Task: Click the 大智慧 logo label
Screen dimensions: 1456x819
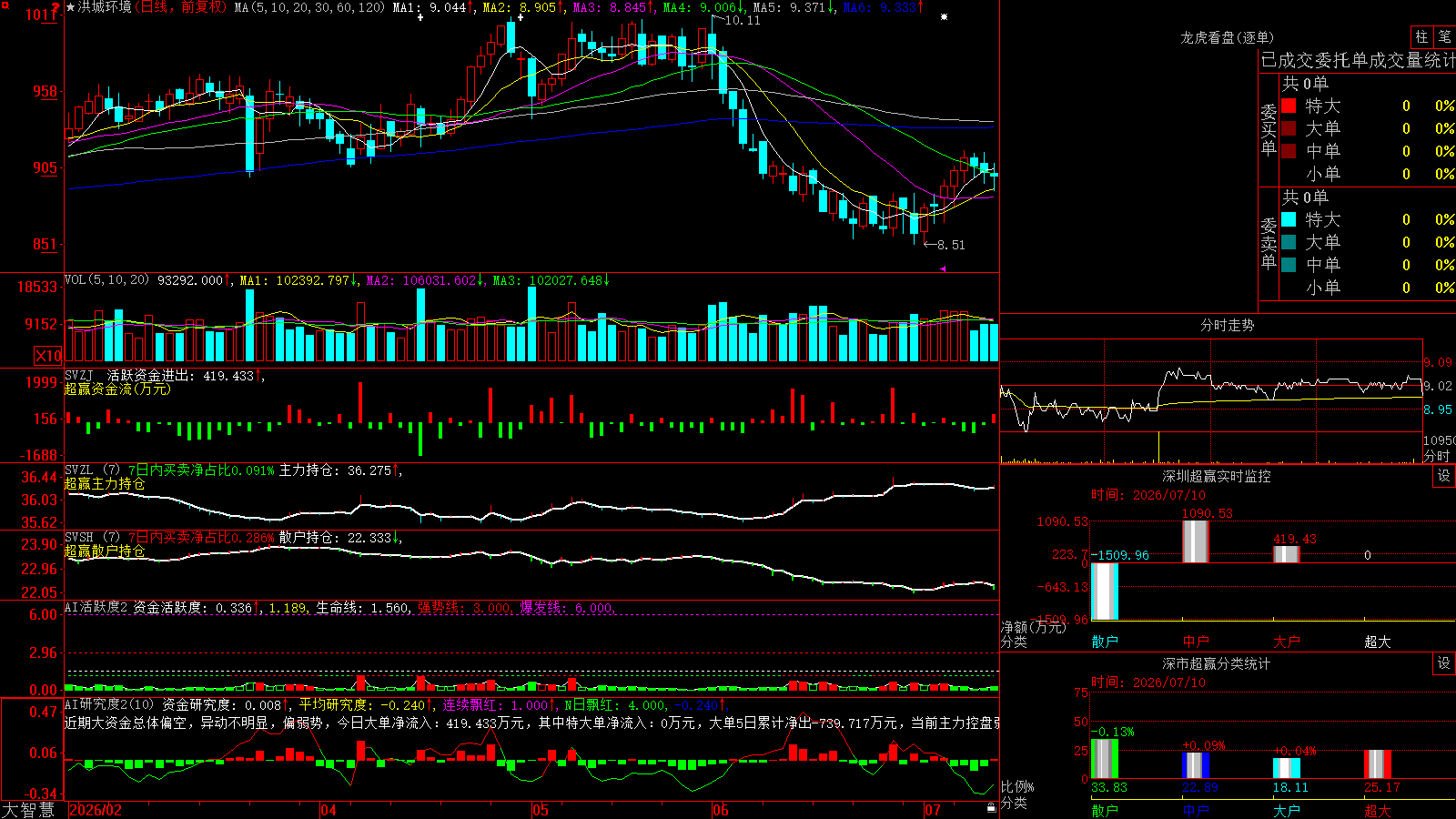Action: [x=28, y=810]
